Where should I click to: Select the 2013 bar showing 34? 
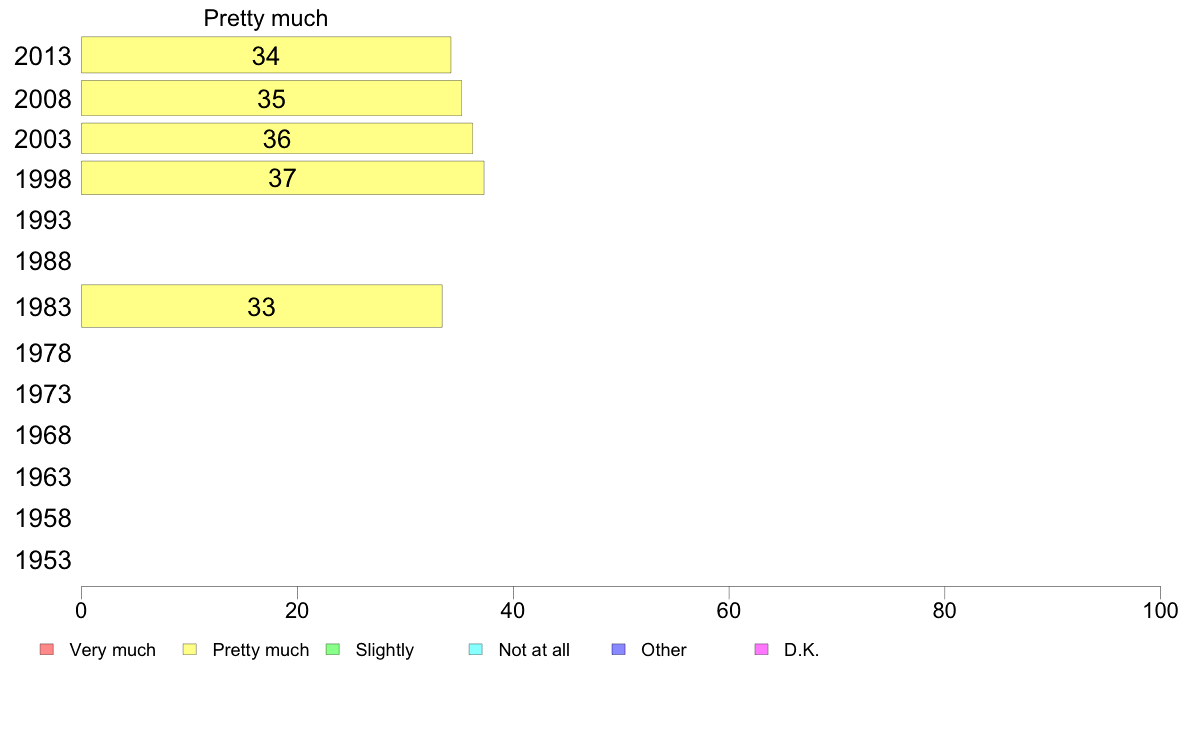tap(266, 55)
